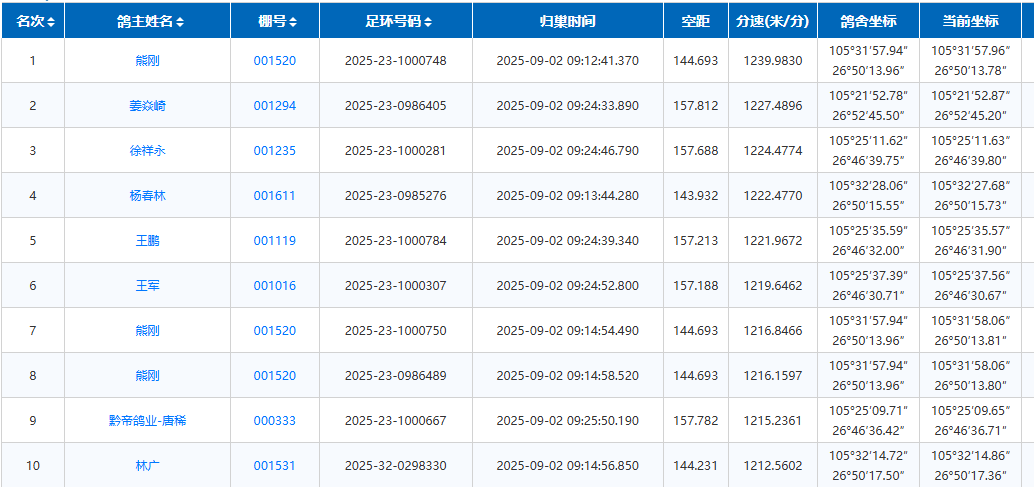Click the 分速(米/分) column header
Viewport: 1034px width, 487px height.
pos(772,21)
